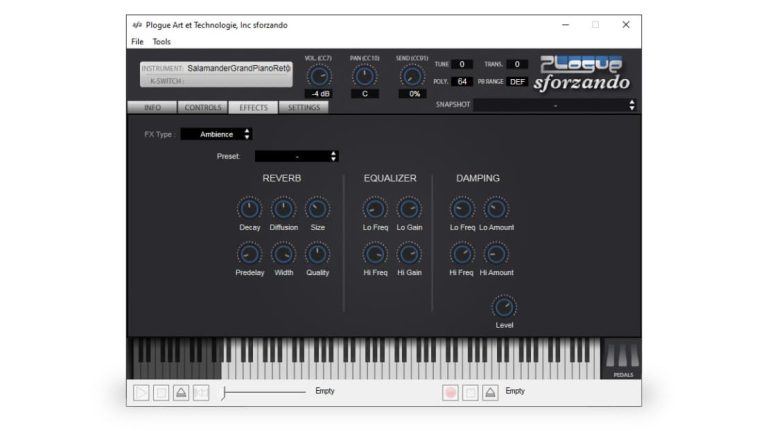768x431 pixels.
Task: Click the -4 dB volume readout
Action: [319, 94]
